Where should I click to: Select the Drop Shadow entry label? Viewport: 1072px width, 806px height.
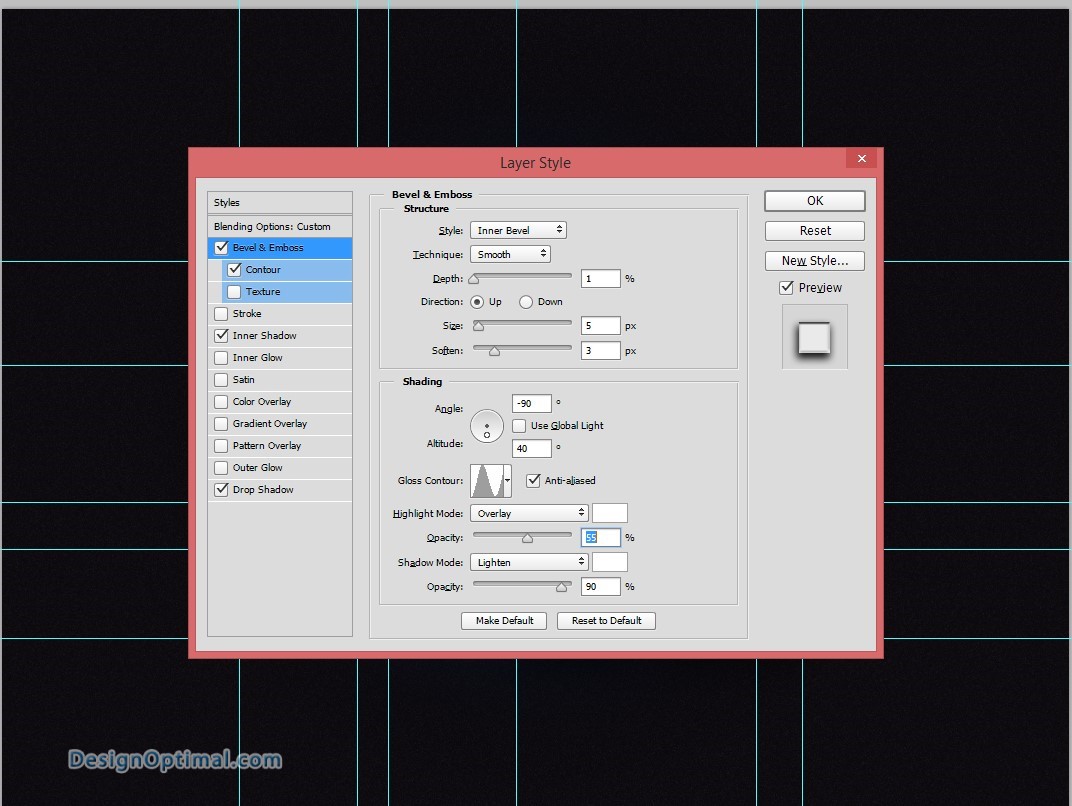[263, 489]
